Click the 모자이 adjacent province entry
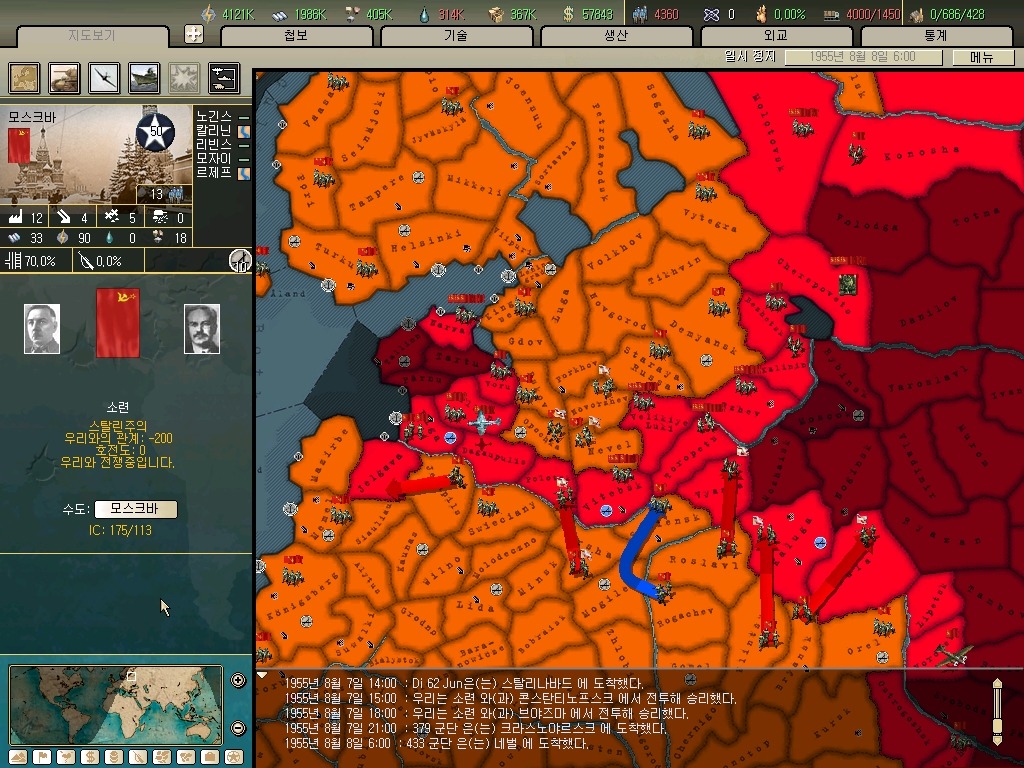This screenshot has height=768, width=1024. point(222,158)
